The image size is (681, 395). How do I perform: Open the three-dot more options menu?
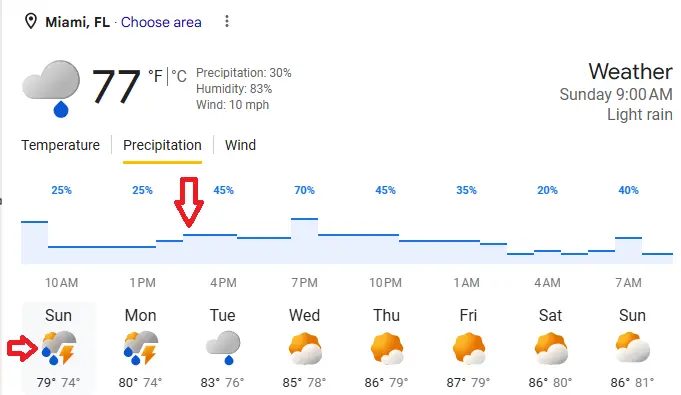(227, 21)
